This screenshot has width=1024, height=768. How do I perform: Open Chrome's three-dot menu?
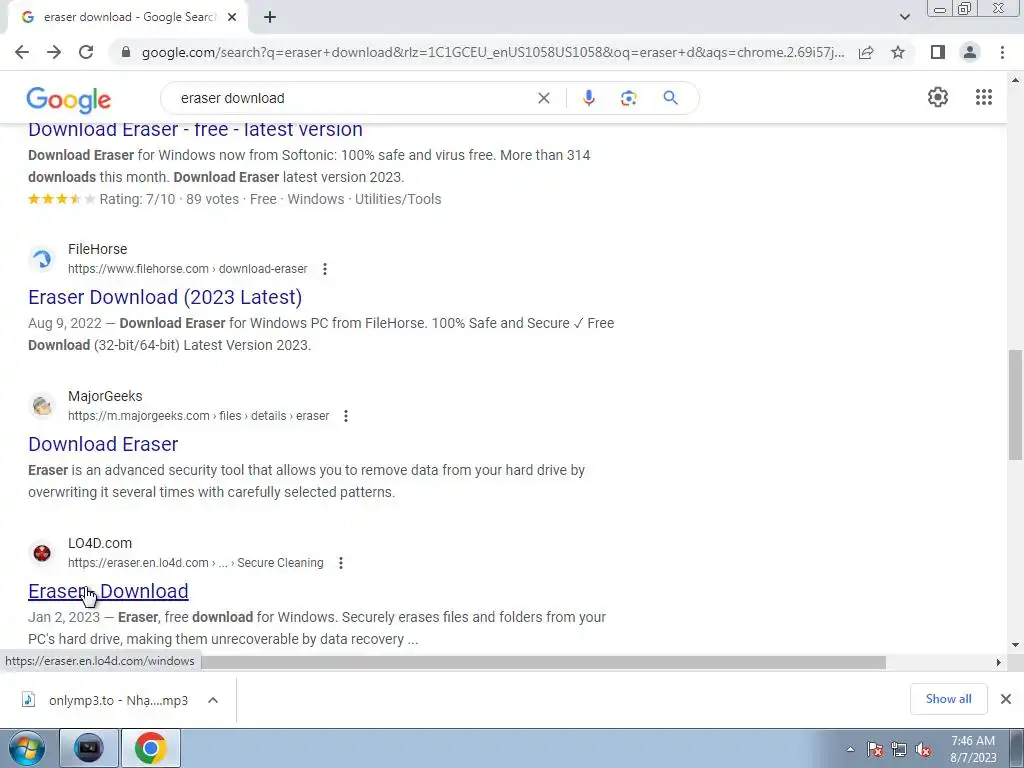pos(1002,52)
